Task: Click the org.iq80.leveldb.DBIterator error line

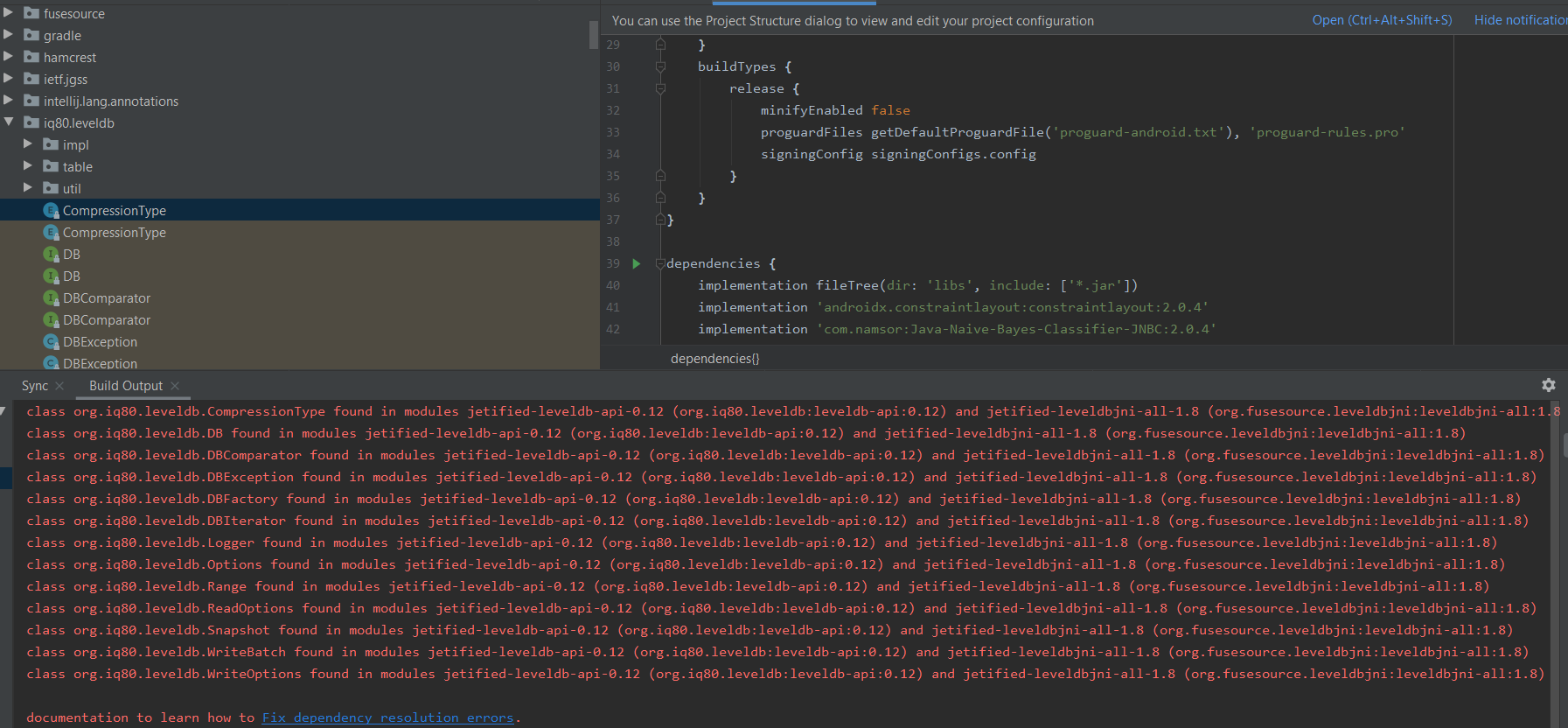Action: 777,521
